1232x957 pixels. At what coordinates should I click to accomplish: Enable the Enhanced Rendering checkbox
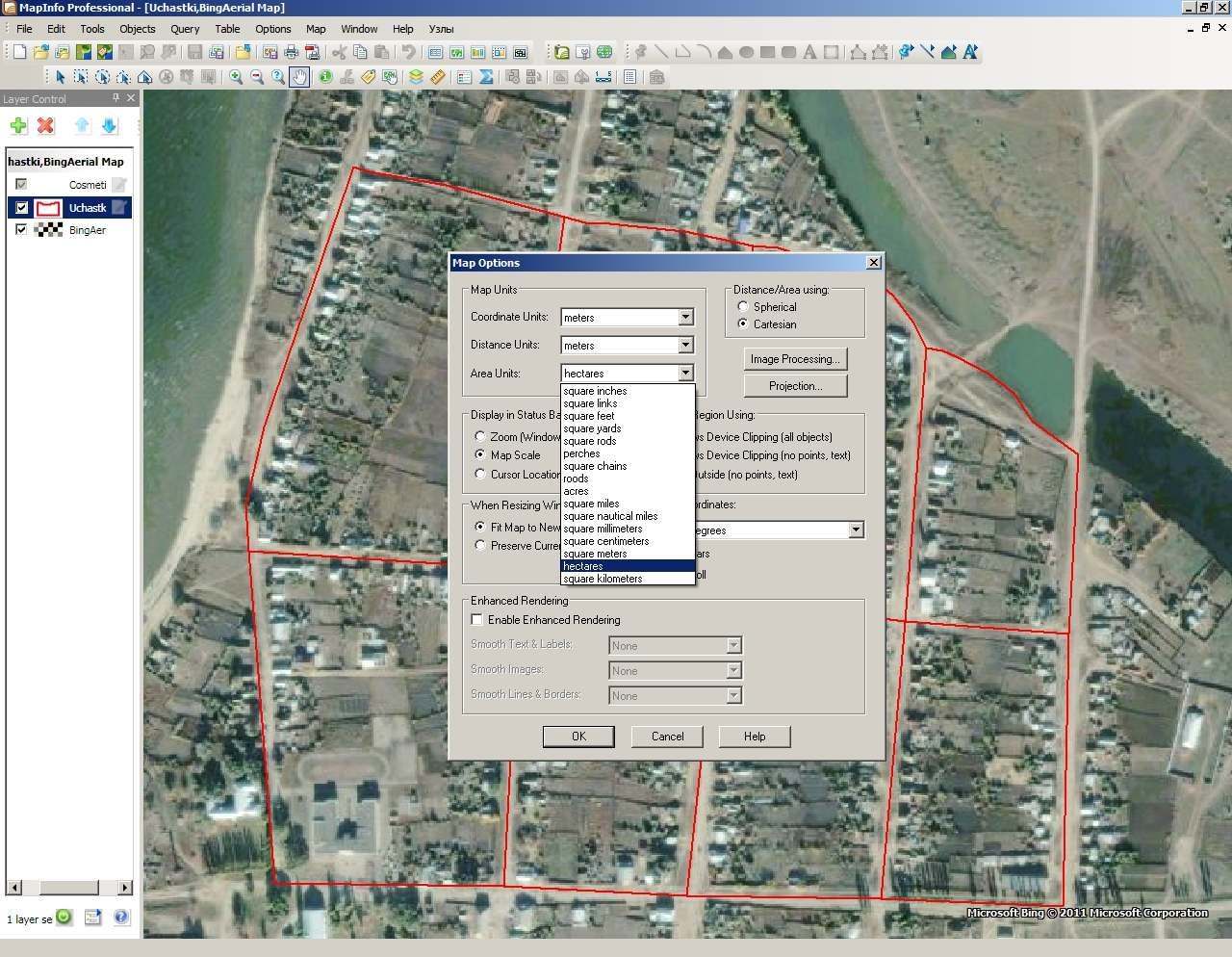tap(476, 619)
